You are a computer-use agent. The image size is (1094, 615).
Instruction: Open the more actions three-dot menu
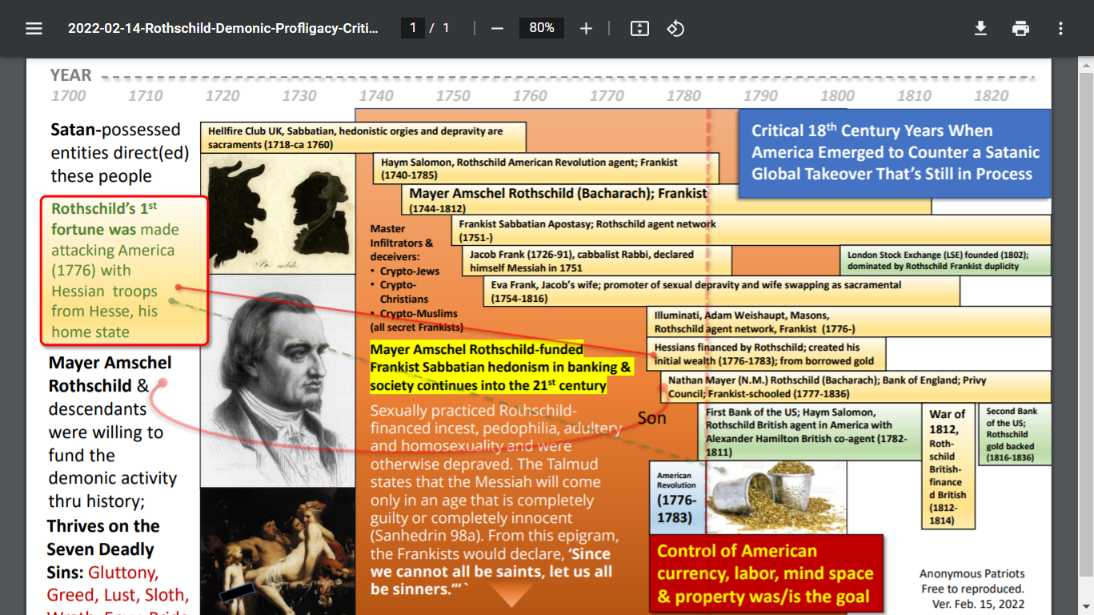1061,29
